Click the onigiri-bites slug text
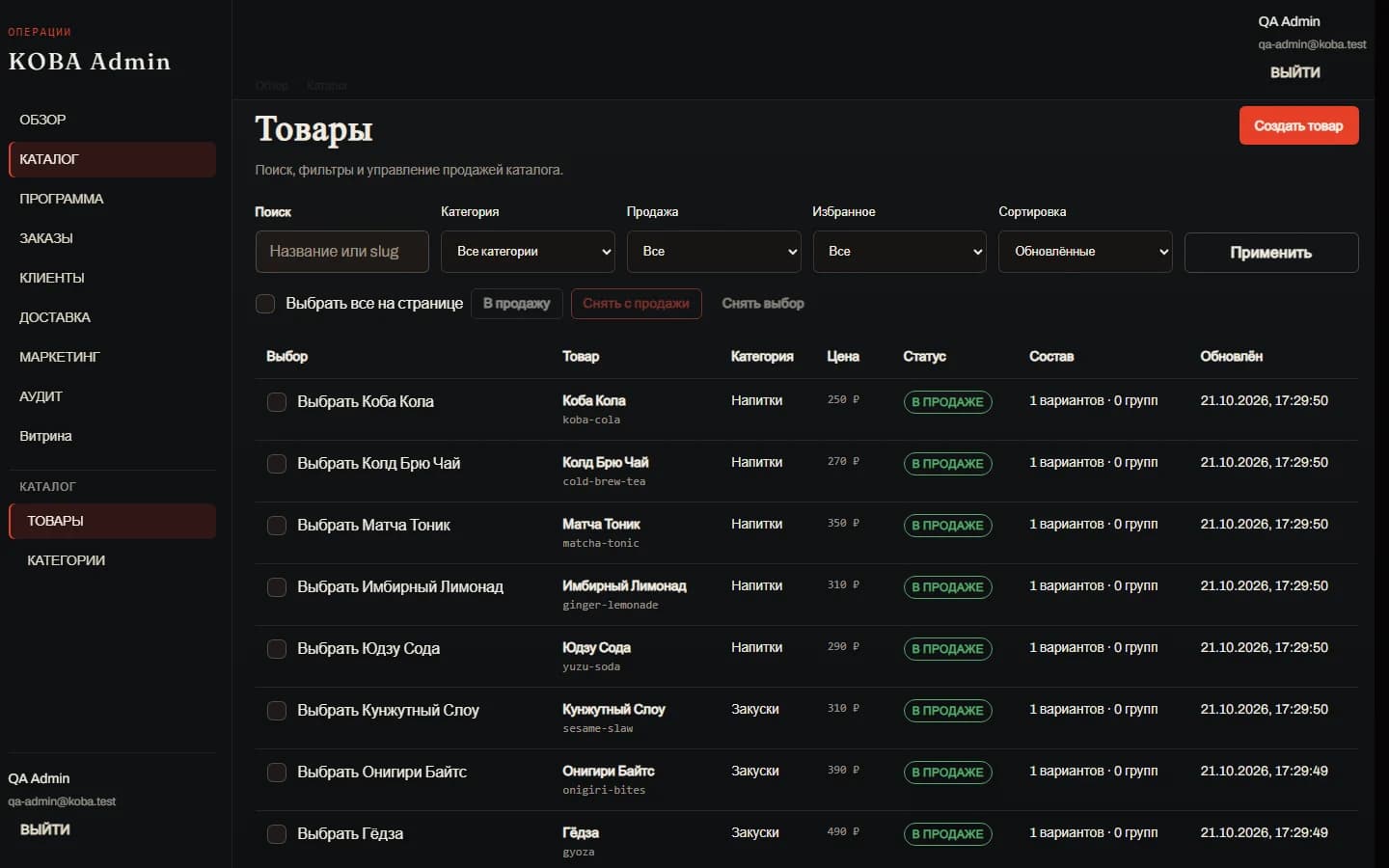The image size is (1389, 868). [604, 791]
